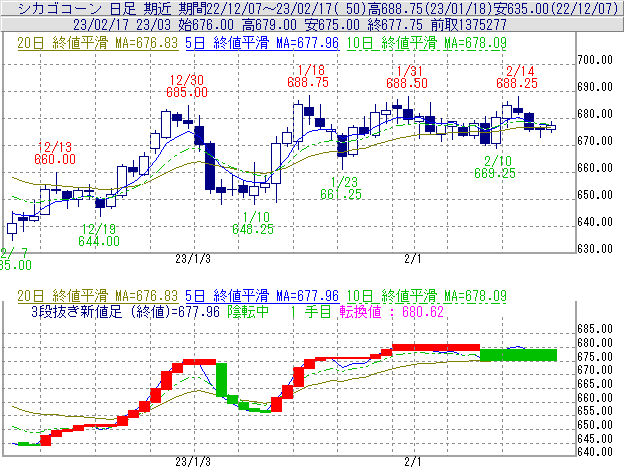Click the 12/13 660.00 peak label
This screenshot has width=624, height=475.
[55, 154]
